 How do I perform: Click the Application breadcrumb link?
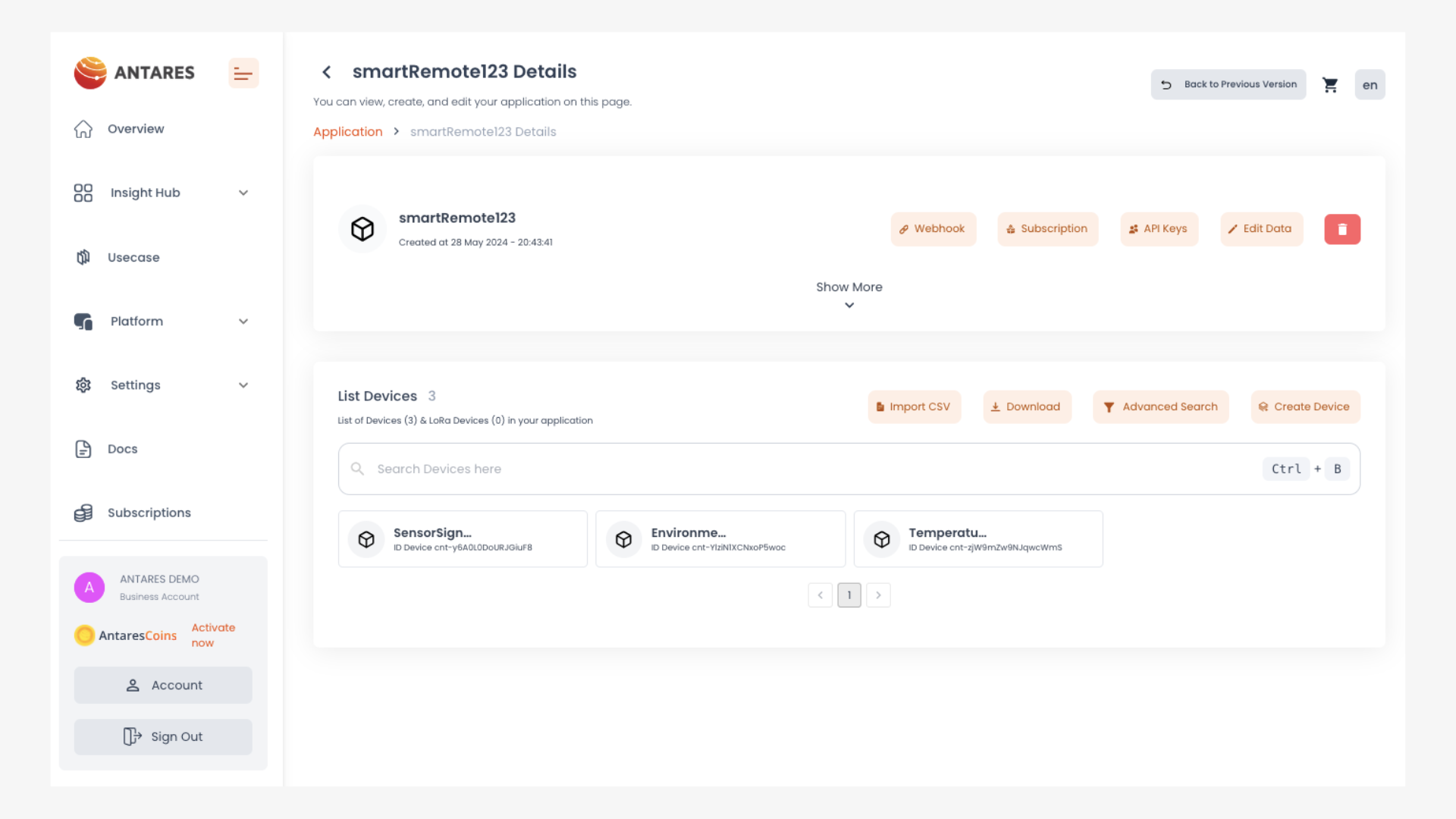click(x=347, y=132)
